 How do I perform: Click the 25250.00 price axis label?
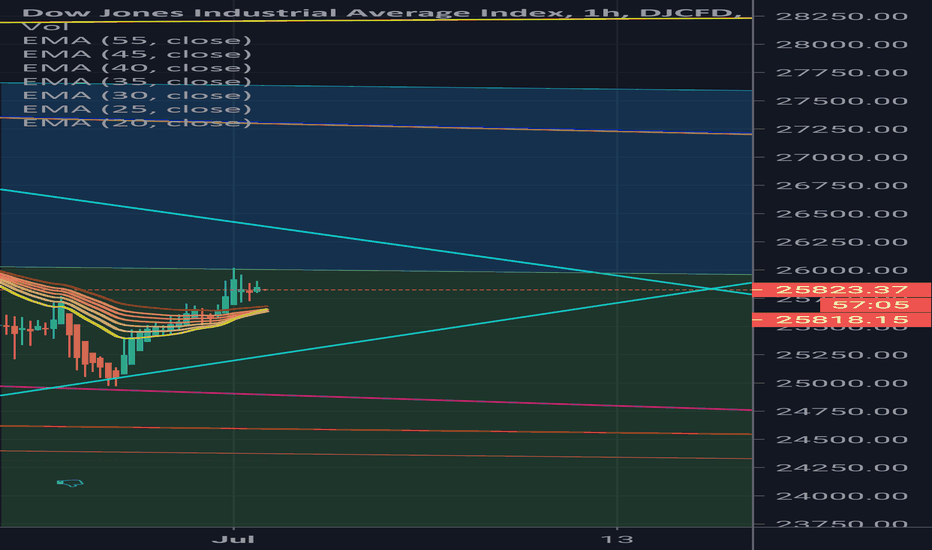(x=842, y=355)
